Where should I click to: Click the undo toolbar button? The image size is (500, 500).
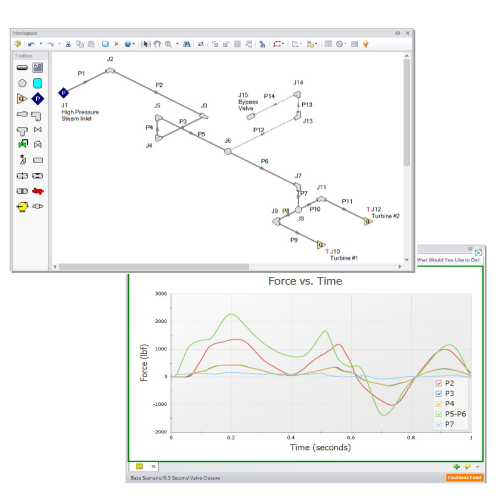(32, 44)
